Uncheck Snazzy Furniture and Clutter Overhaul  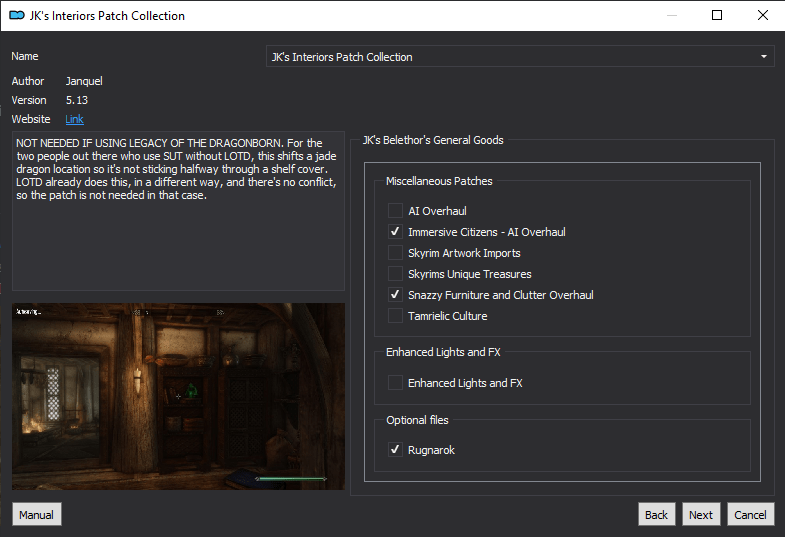395,295
